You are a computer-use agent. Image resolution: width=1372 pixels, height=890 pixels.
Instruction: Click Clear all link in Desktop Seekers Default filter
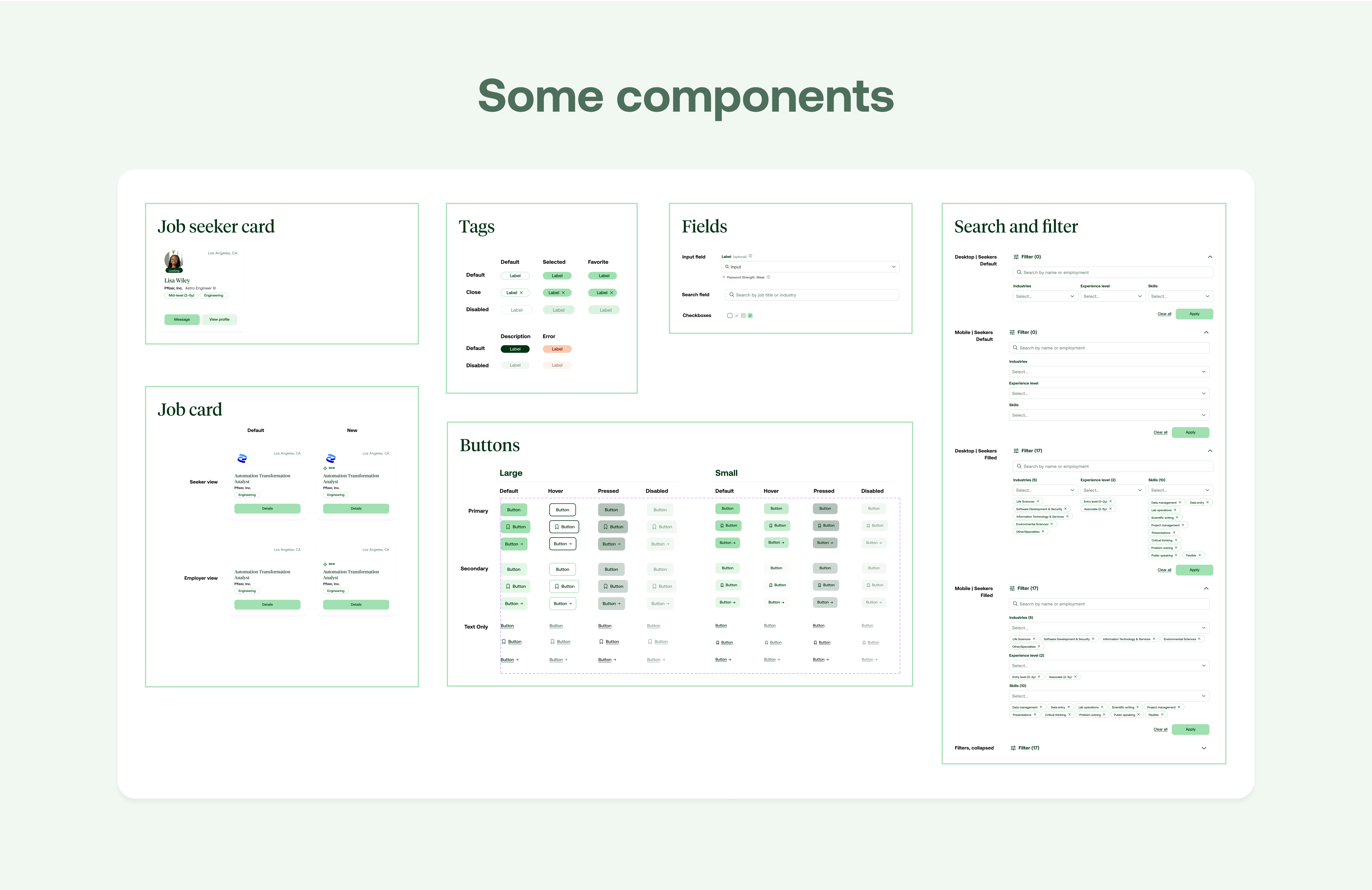(x=1164, y=314)
